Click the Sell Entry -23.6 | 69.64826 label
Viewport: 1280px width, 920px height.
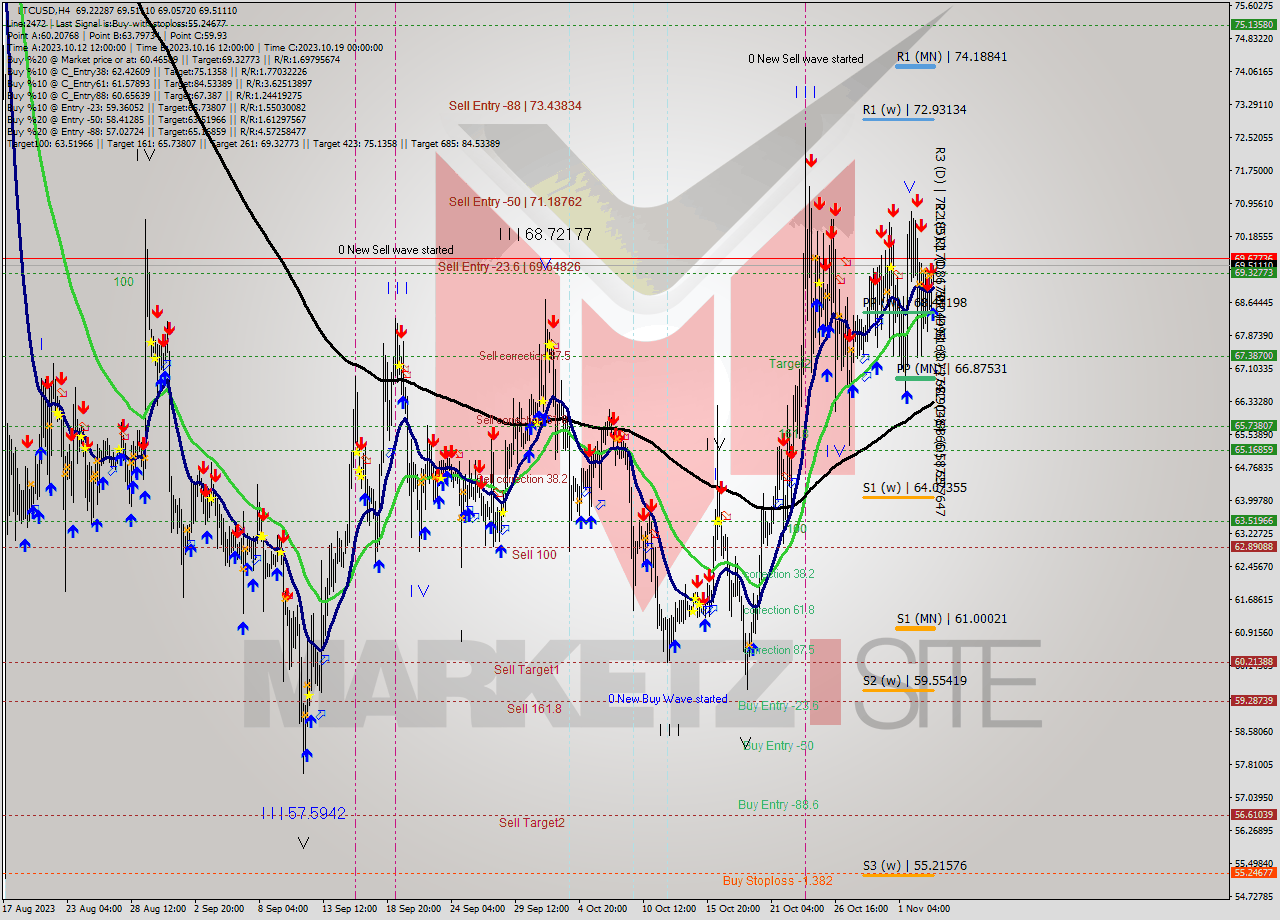pos(509,267)
